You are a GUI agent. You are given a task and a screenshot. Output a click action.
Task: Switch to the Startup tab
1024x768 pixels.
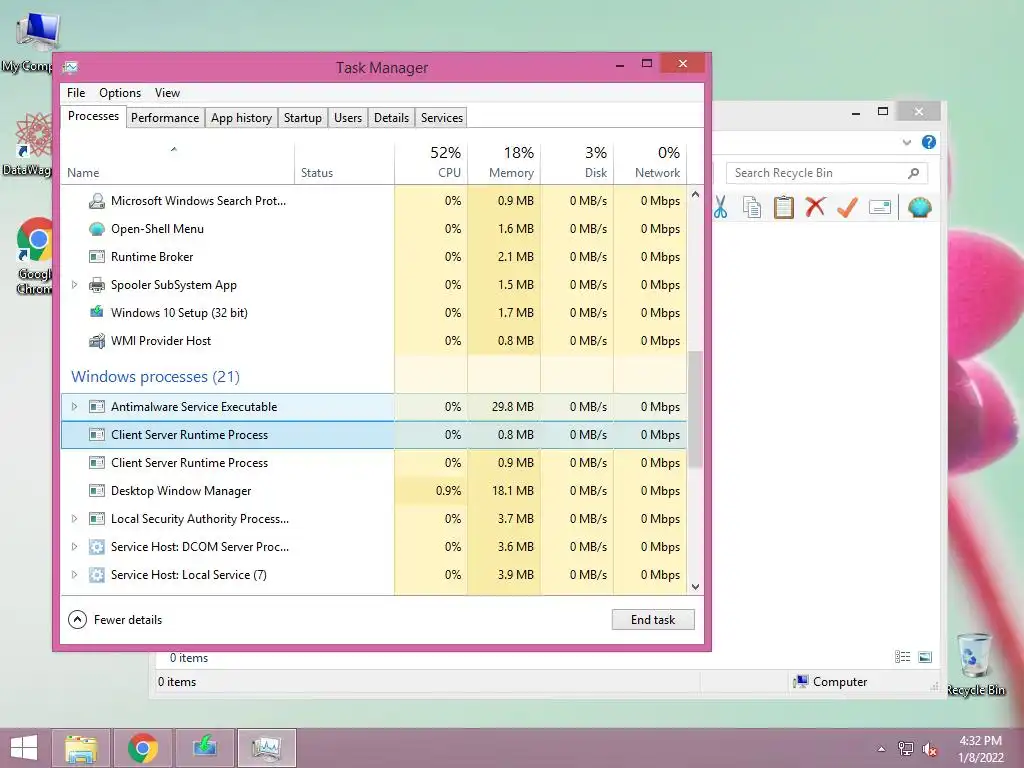pos(302,118)
